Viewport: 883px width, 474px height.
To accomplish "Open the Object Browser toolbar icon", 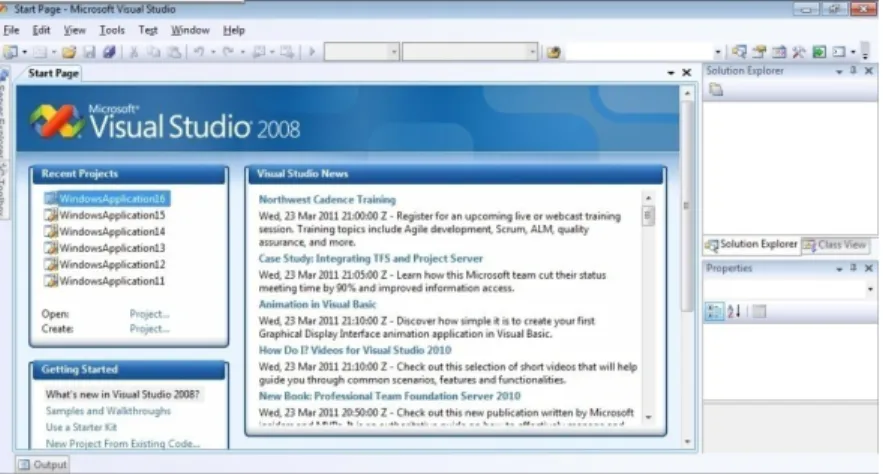I will [x=779, y=52].
